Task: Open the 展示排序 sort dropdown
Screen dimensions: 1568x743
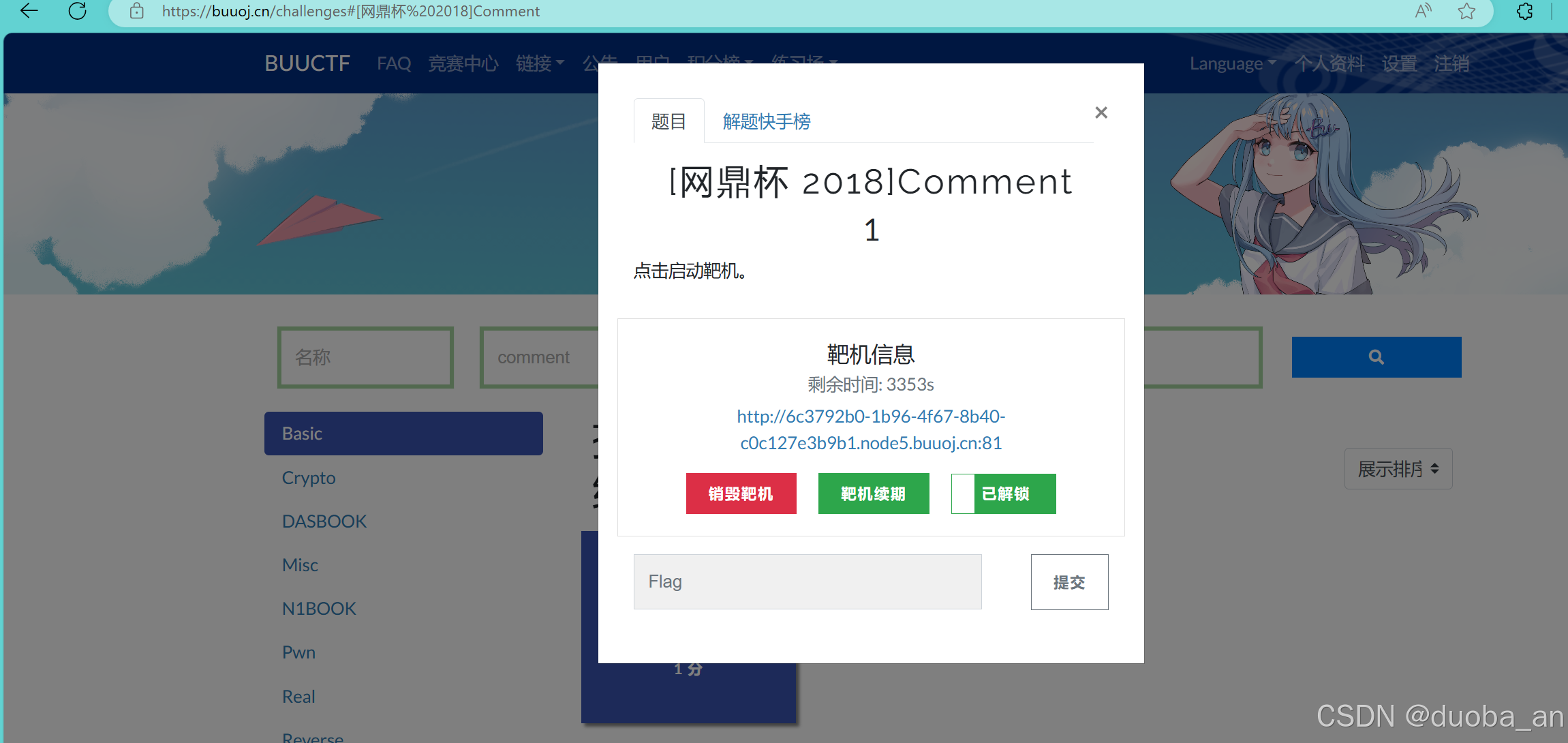Action: click(x=1398, y=469)
